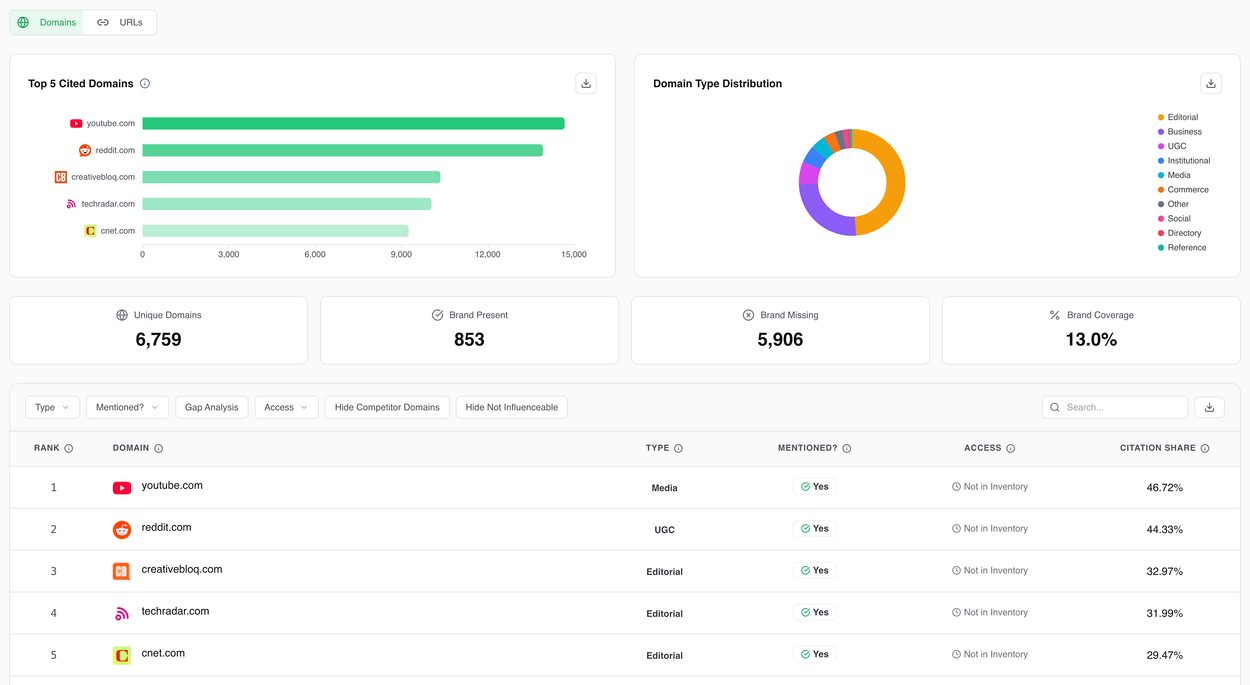Open cnet.com domain in table
This screenshot has width=1250, height=685.
(163, 654)
